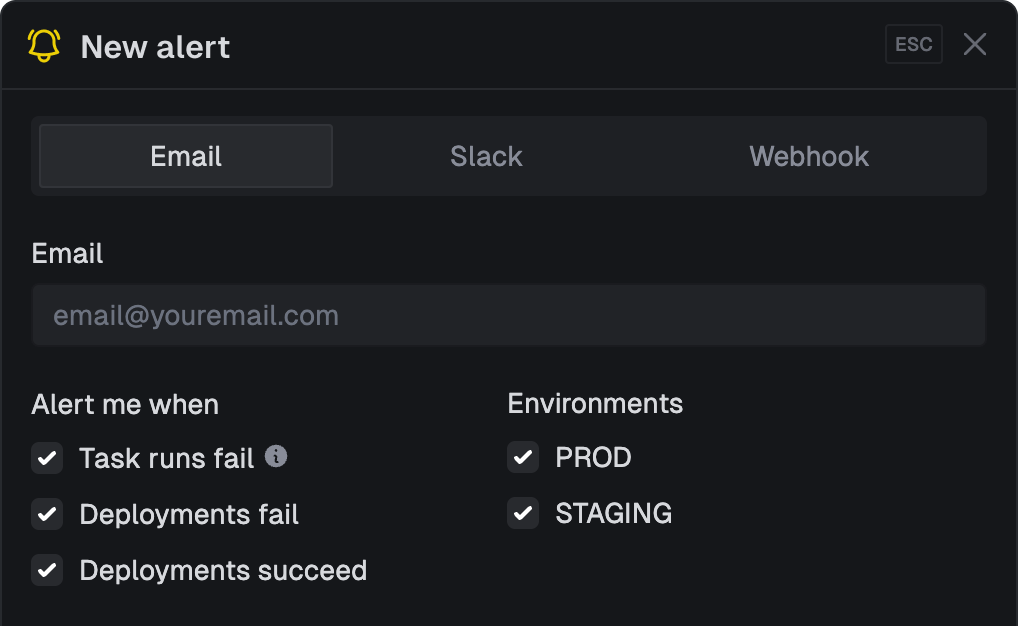Viewport: 1018px width, 626px height.
Task: Click the "STAGING" label text
Action: 613,514
